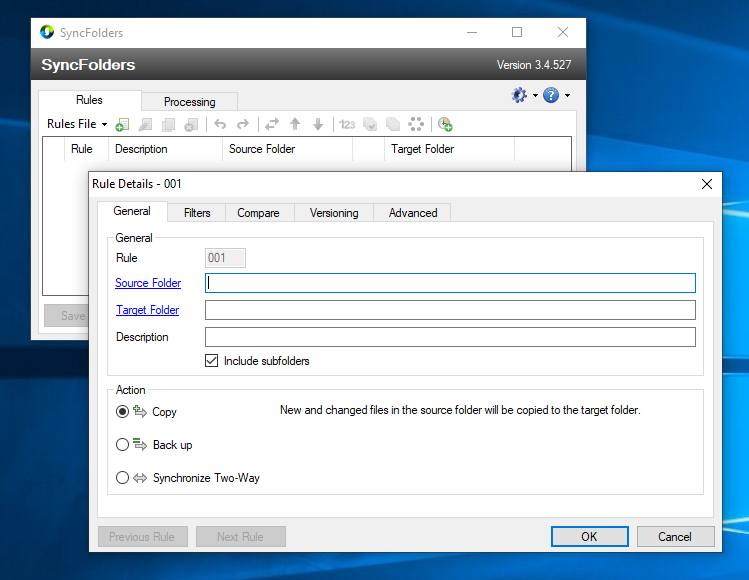Click the Target Folder column header
Viewport: 749px width, 580px height.
point(449,149)
